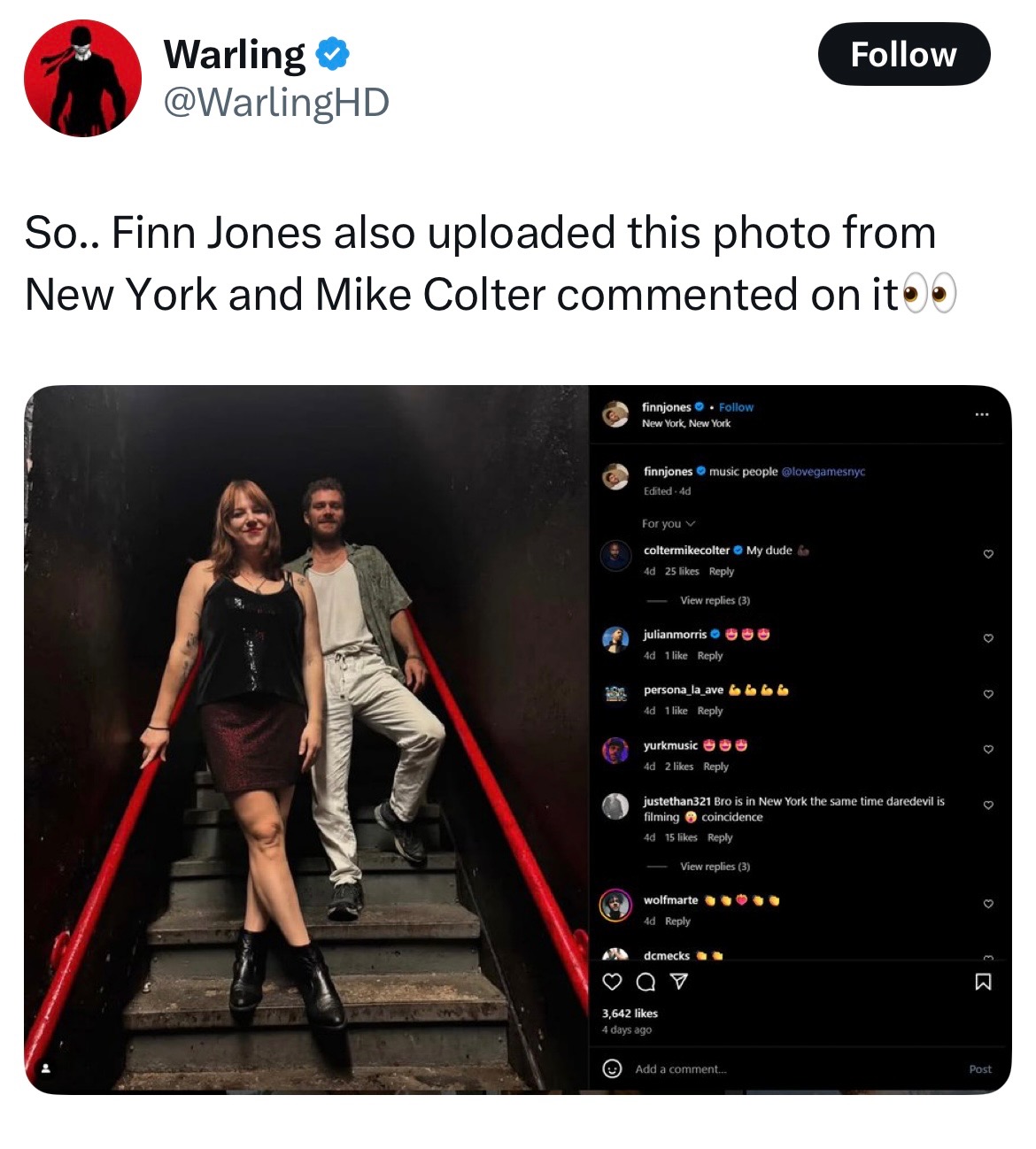Save the post with bookmark icon

(983, 982)
